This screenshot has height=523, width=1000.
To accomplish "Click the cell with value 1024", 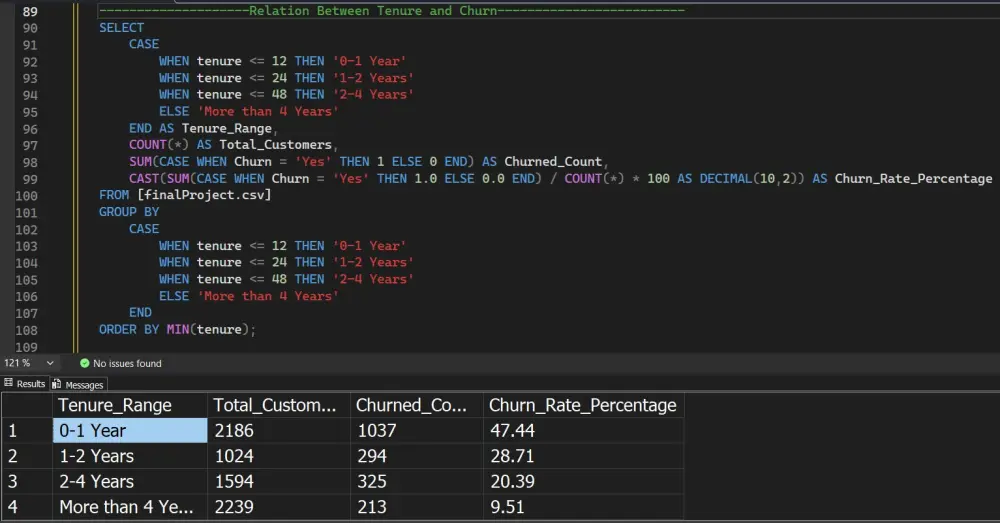I will [x=279, y=456].
